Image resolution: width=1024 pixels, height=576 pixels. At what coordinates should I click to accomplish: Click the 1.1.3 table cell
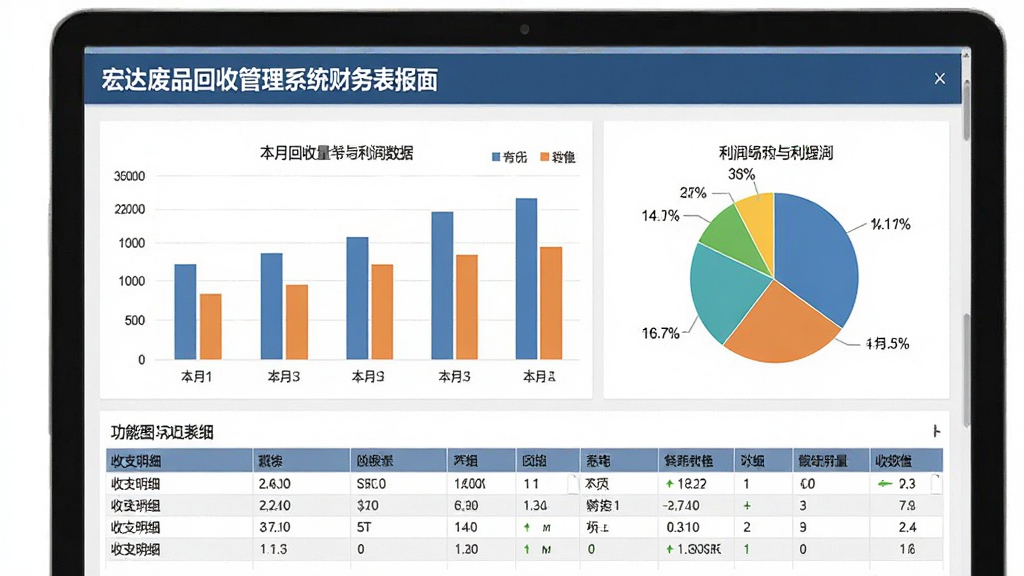tap(273, 549)
